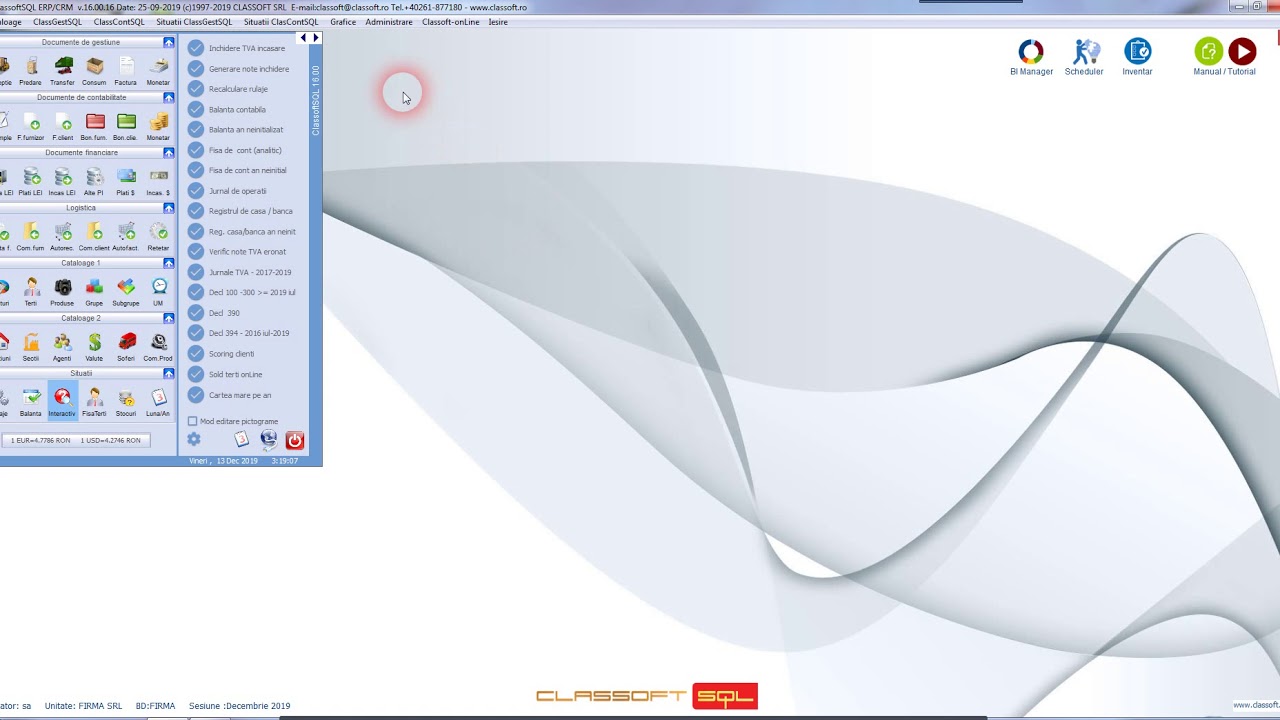Click the right arrow above shortcuts list
Screen dimensions: 1280x720
tap(316, 38)
